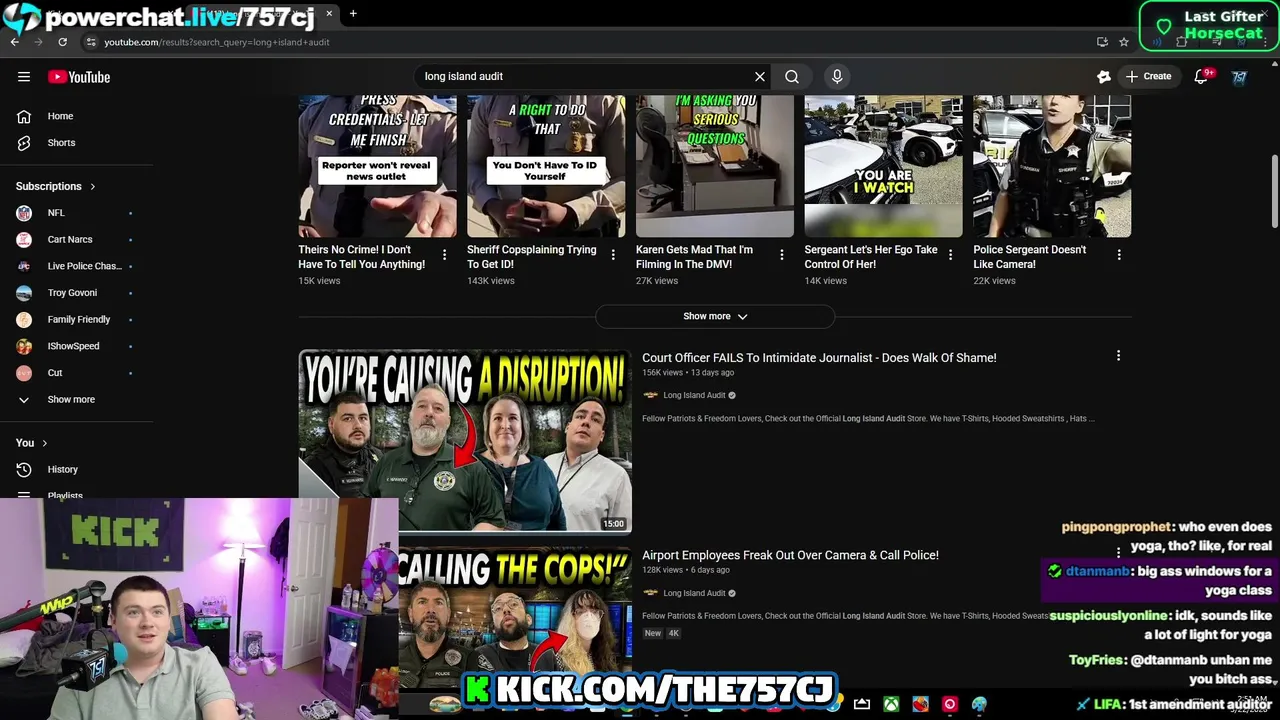Click Create button in YouTube header
Image resolution: width=1280 pixels, height=720 pixels.
(x=1148, y=76)
